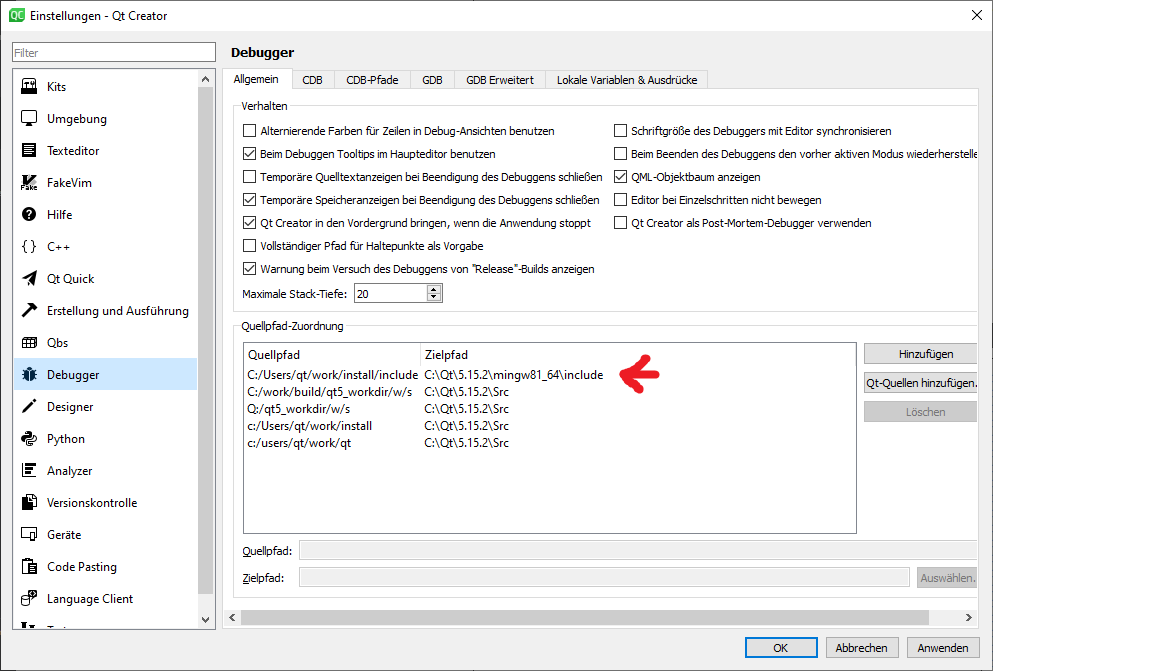
Task: Click the Quellpfad input field
Action: 638,550
